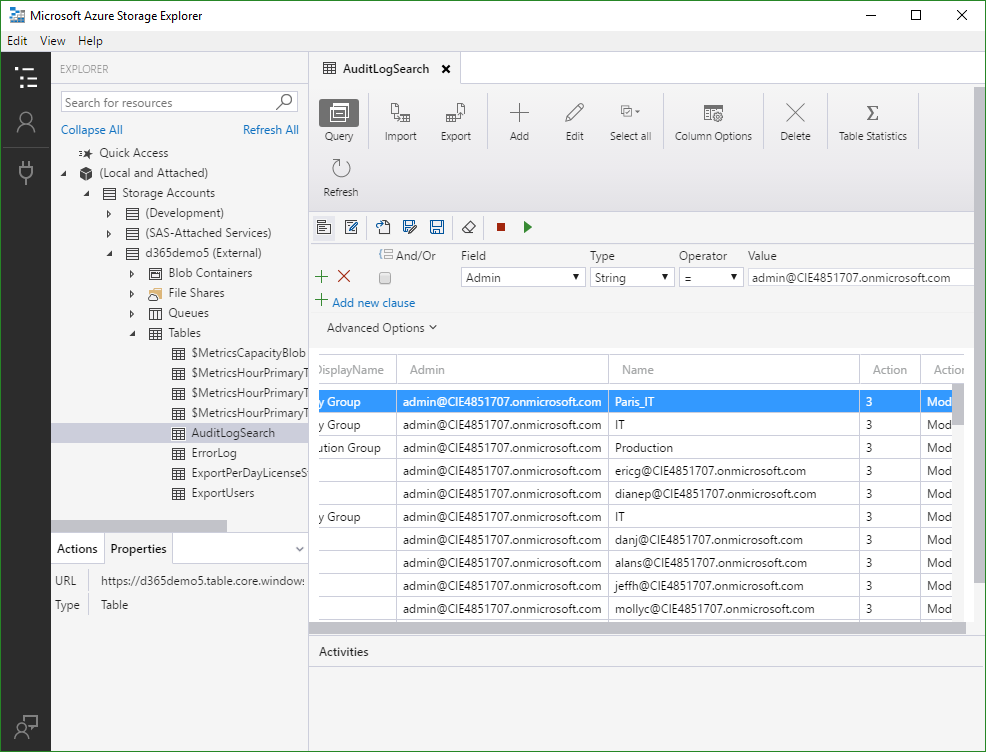Run the query with green play button

pos(528,227)
